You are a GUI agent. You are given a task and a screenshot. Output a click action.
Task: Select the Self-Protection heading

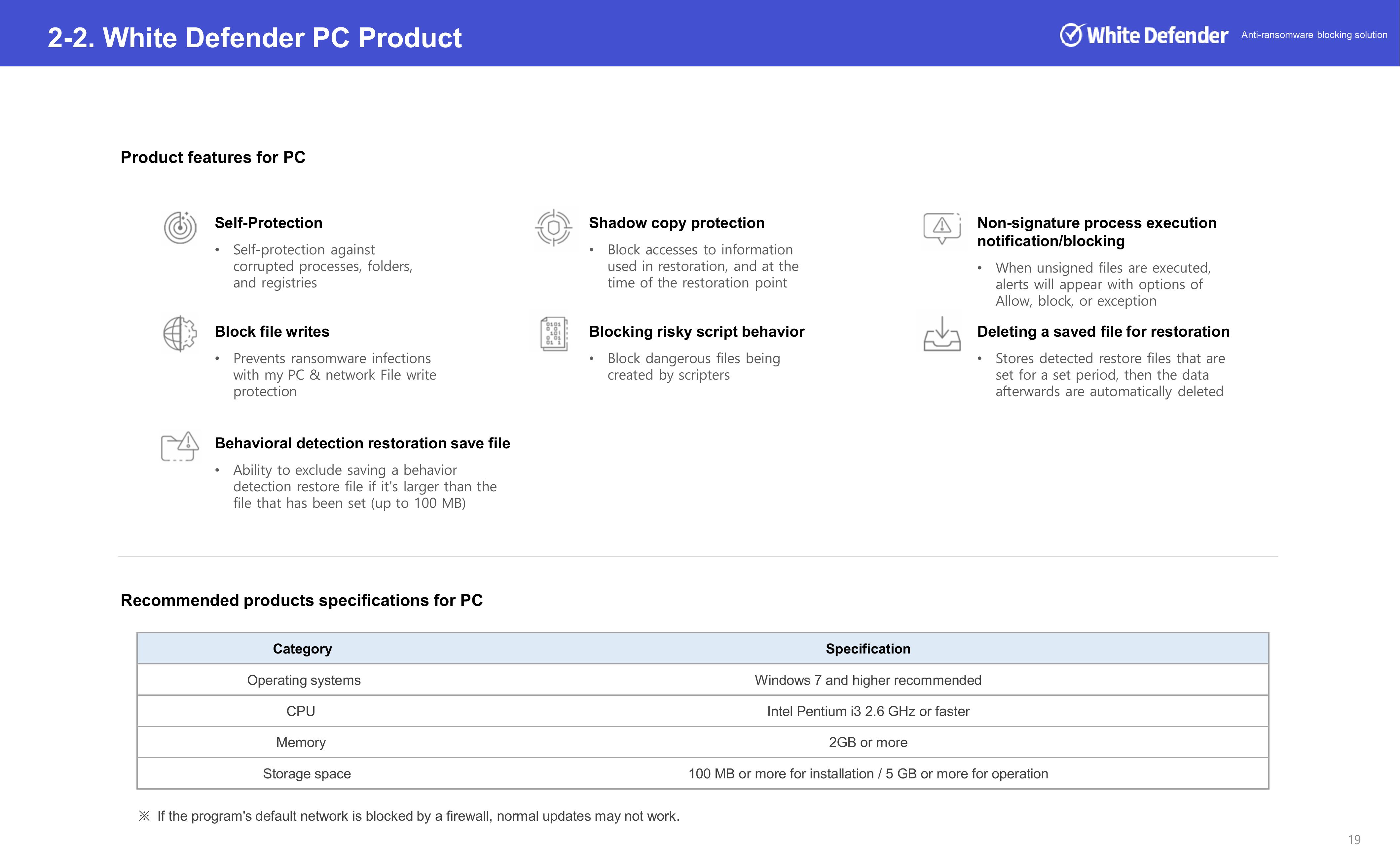(268, 223)
